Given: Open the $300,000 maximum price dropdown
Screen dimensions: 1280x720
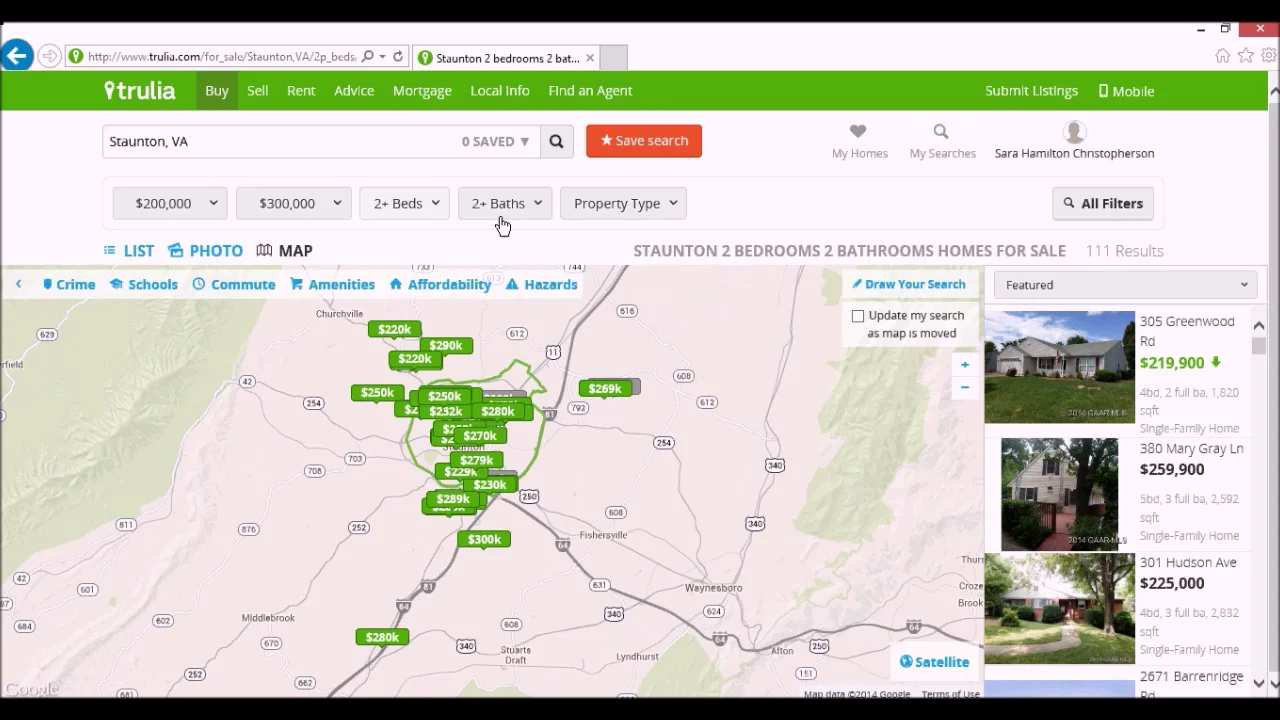Looking at the screenshot, I should [x=294, y=204].
